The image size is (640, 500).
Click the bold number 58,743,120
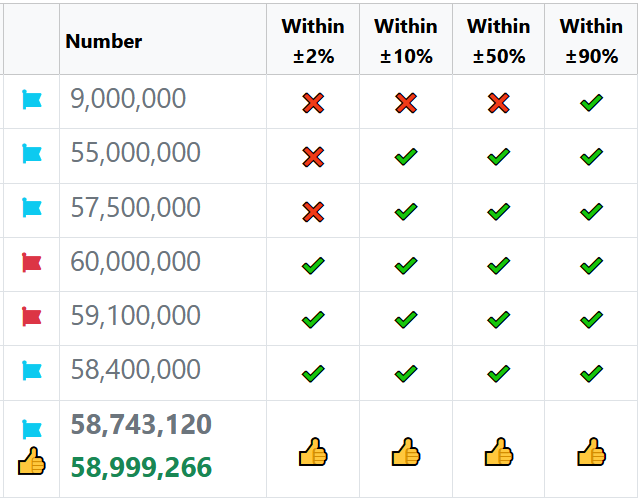point(141,425)
